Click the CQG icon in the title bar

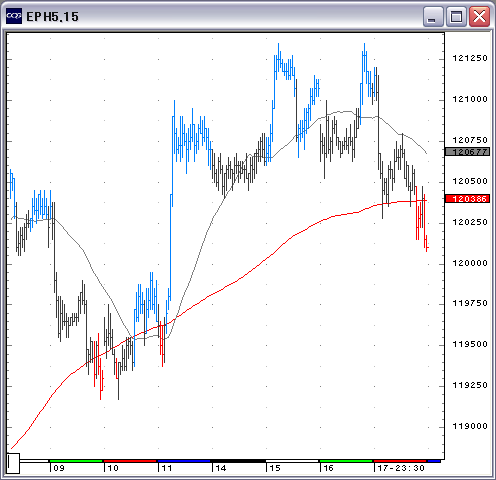click(x=14, y=16)
